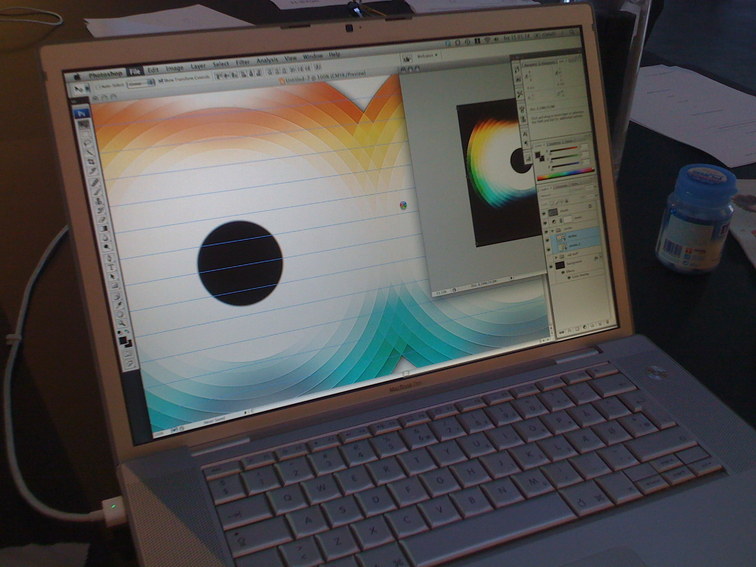Open the Select menu
This screenshot has width=756, height=567.
tap(221, 64)
